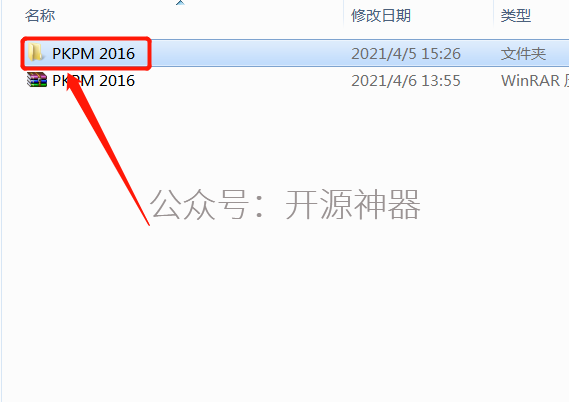The height and width of the screenshot is (402, 569).
Task: Click the PKPM 2016 WinRAR archive name
Action: pyautogui.click(x=93, y=81)
